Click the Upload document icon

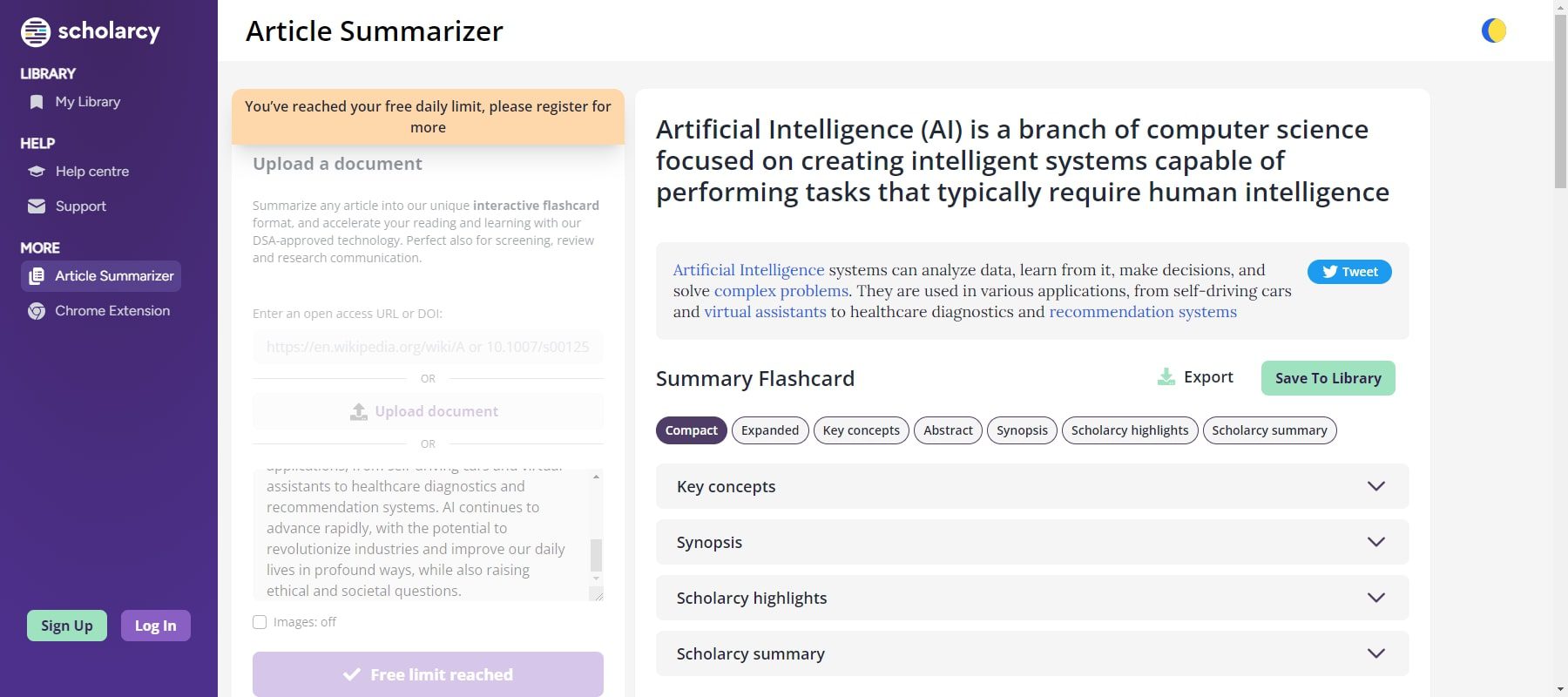pos(359,410)
